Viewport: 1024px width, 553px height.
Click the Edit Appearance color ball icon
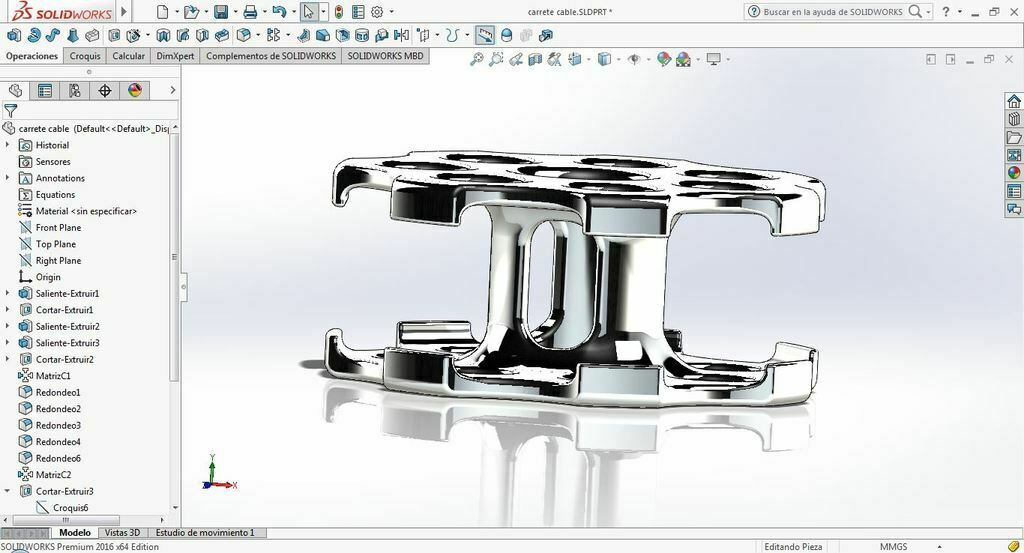[x=664, y=59]
